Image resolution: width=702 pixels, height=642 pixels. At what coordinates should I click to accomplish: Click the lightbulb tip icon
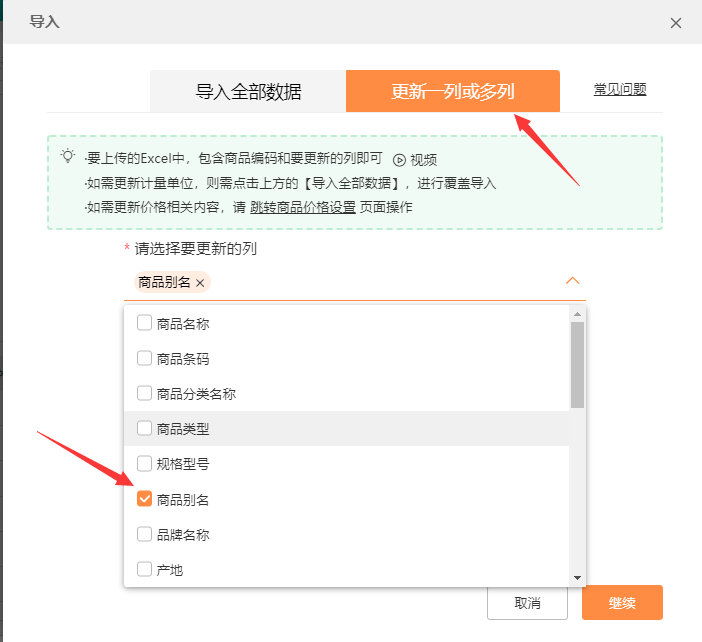click(68, 156)
